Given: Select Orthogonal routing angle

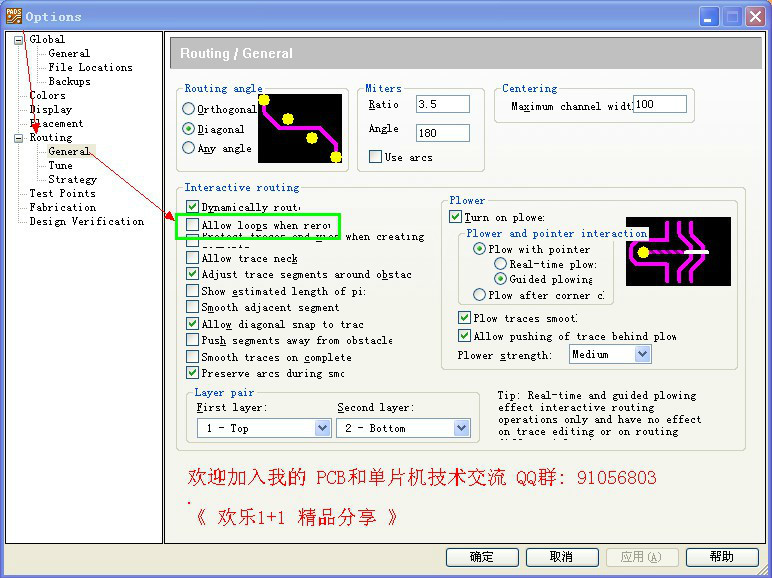Looking at the screenshot, I should coord(189,108).
